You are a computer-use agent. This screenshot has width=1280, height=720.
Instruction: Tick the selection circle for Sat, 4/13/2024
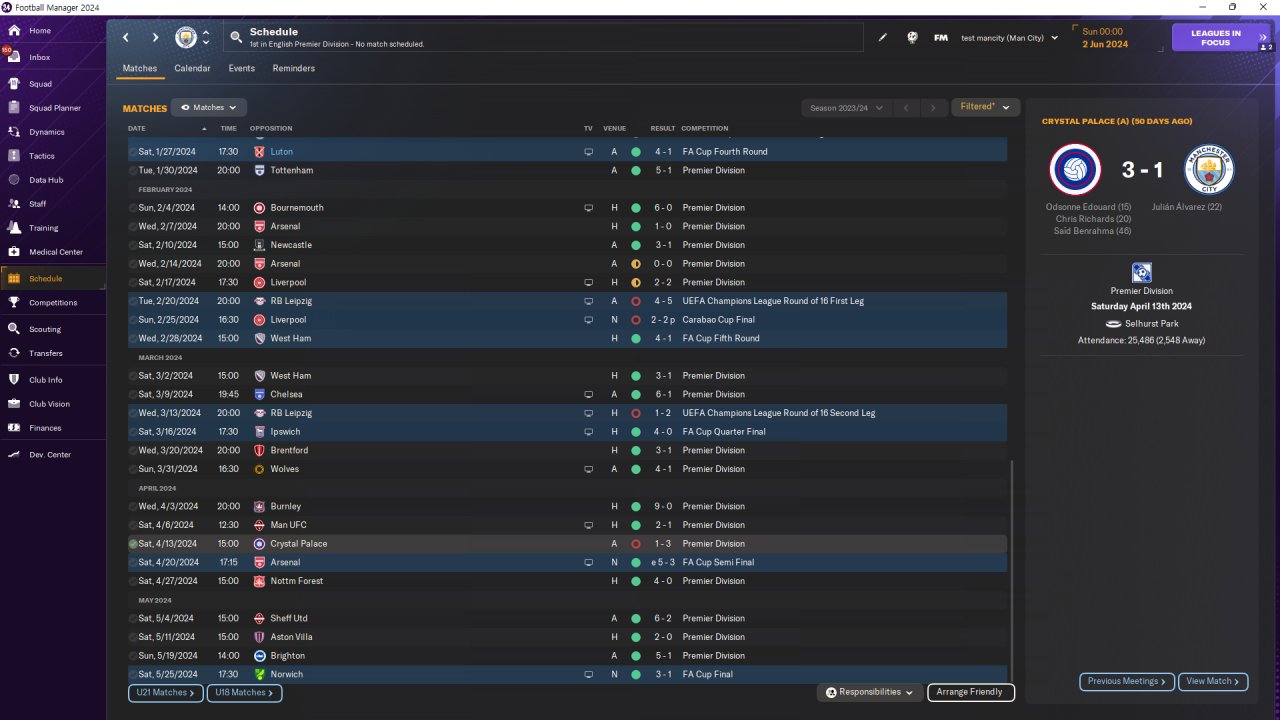point(133,544)
